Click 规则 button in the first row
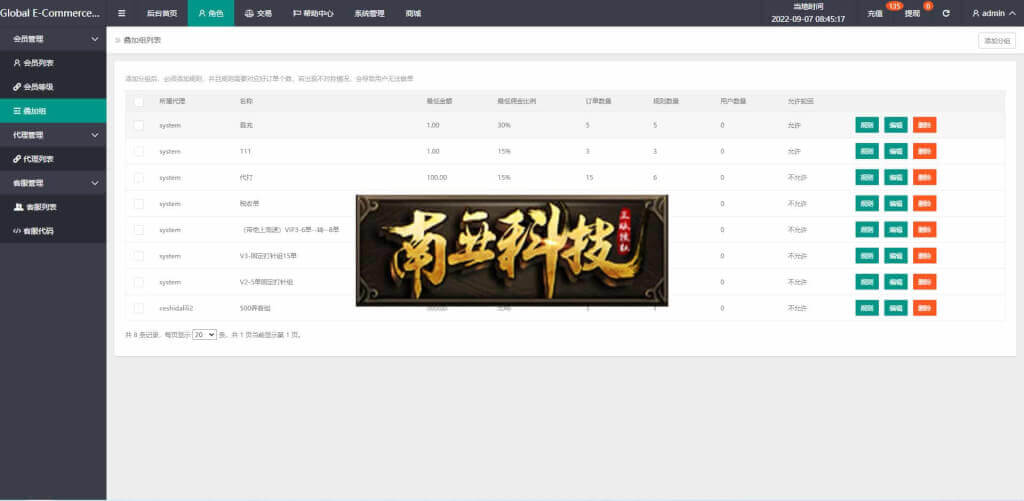This screenshot has width=1024, height=501. point(867,125)
